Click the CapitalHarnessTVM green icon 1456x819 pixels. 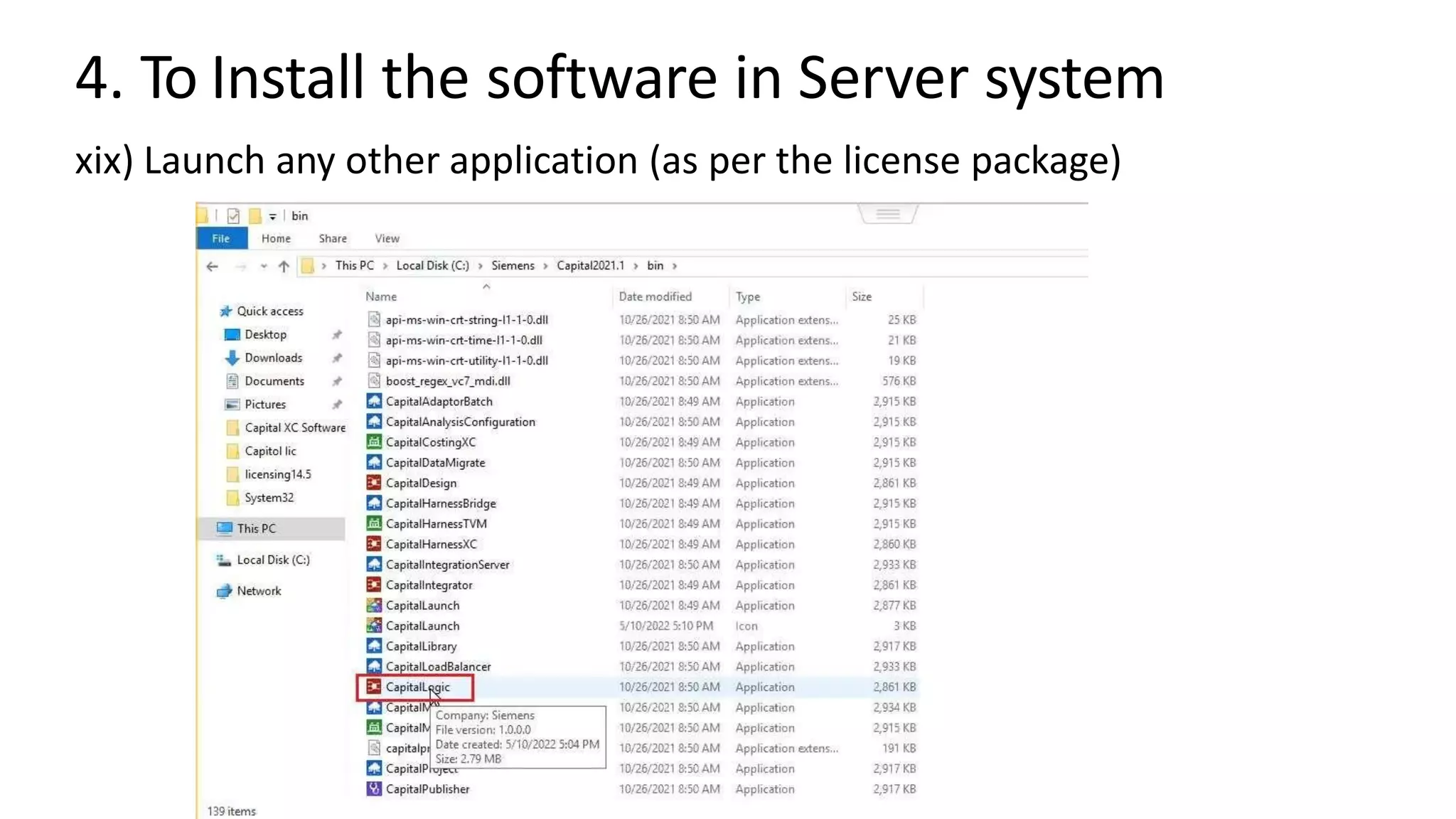click(373, 523)
